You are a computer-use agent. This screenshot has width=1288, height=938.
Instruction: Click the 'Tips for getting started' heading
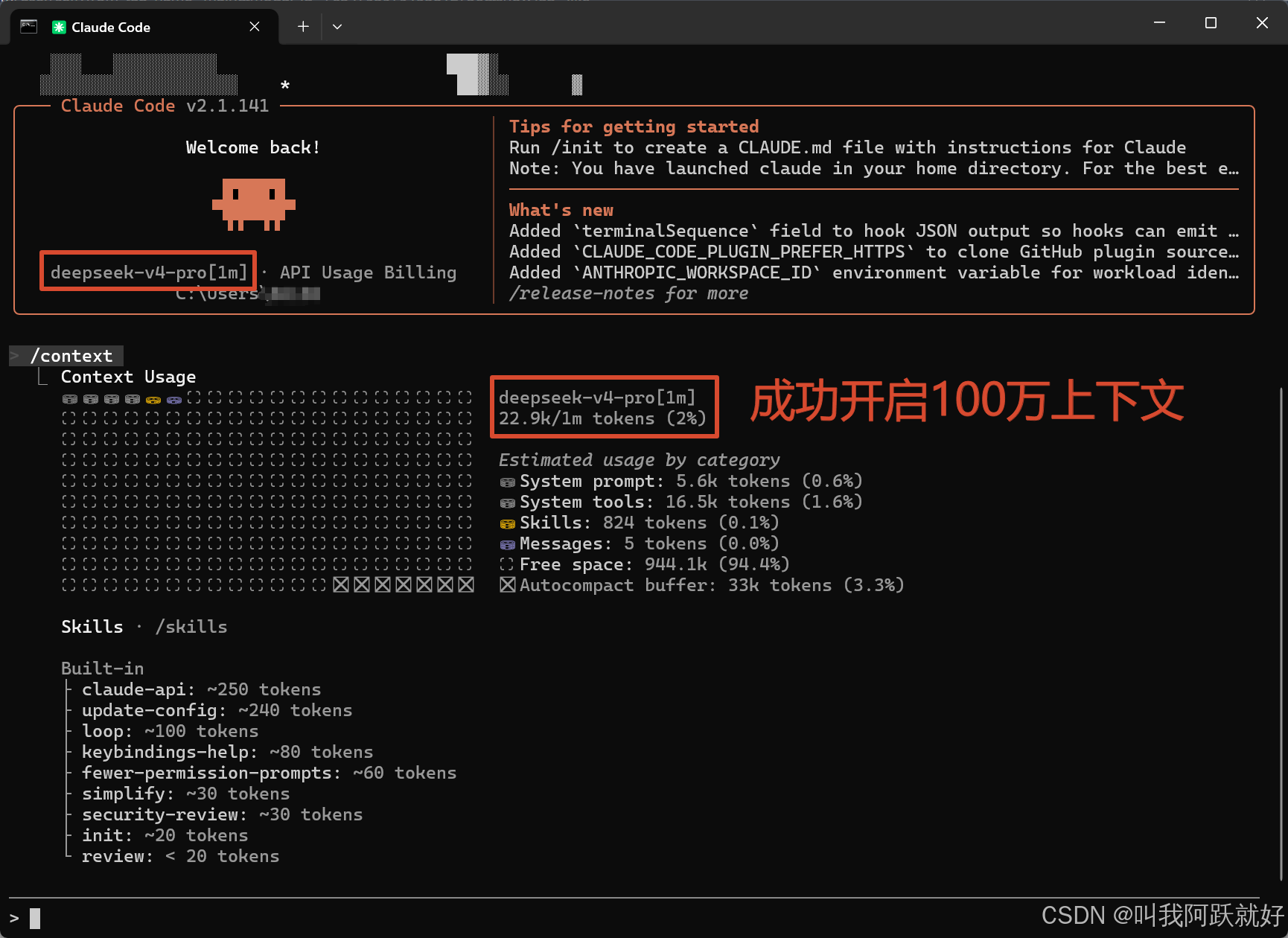(634, 127)
